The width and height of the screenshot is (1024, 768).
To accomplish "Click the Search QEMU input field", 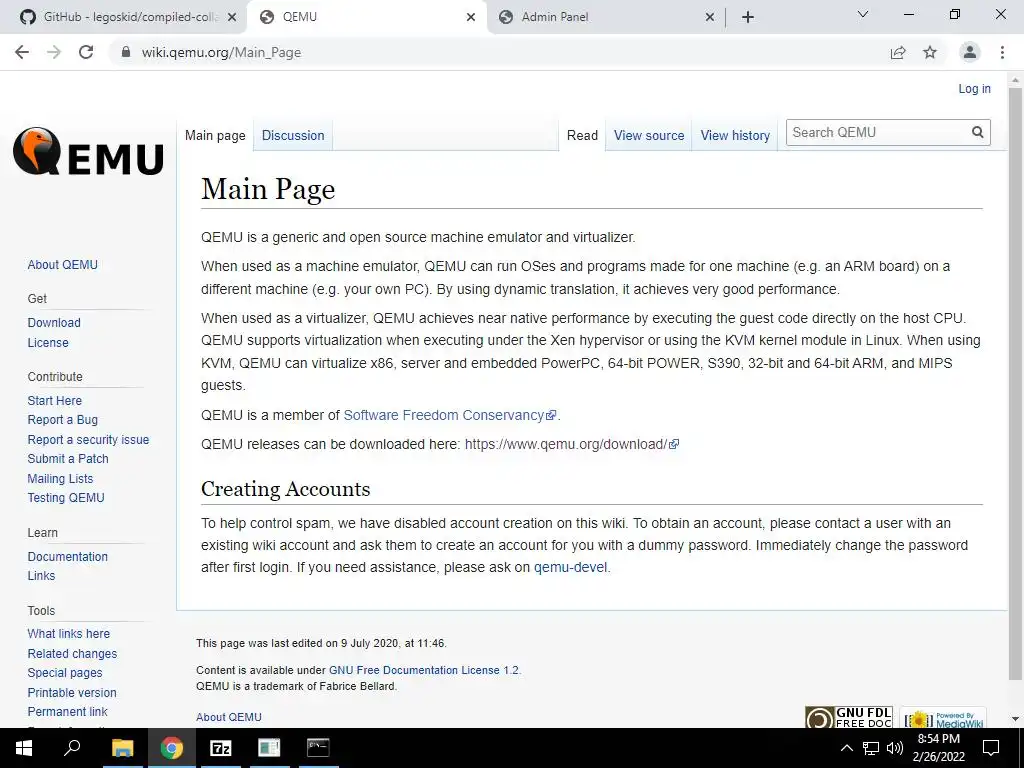I will point(878,133).
